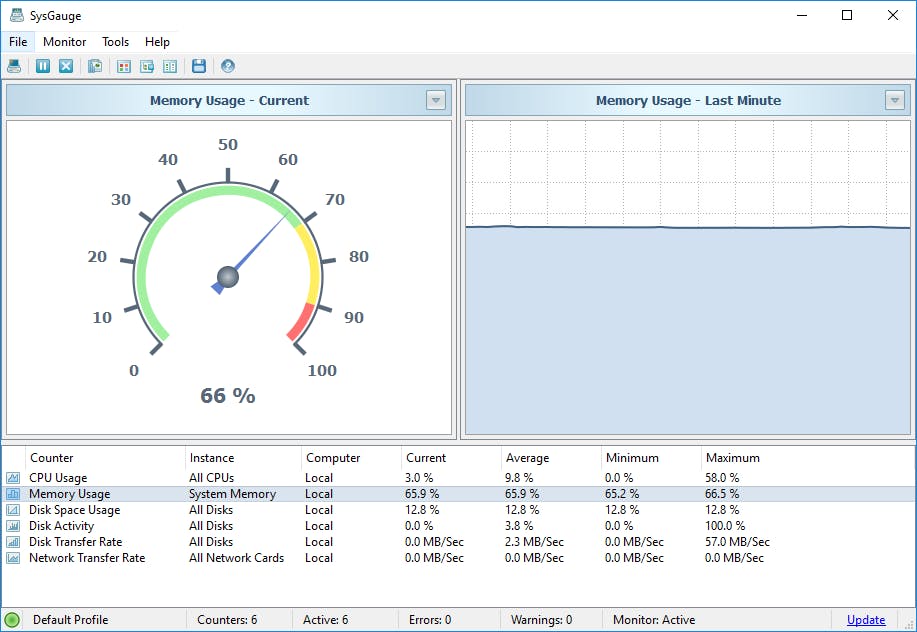The image size is (917, 632).
Task: Pause monitoring with the pause toolbar button
Action: (43, 66)
